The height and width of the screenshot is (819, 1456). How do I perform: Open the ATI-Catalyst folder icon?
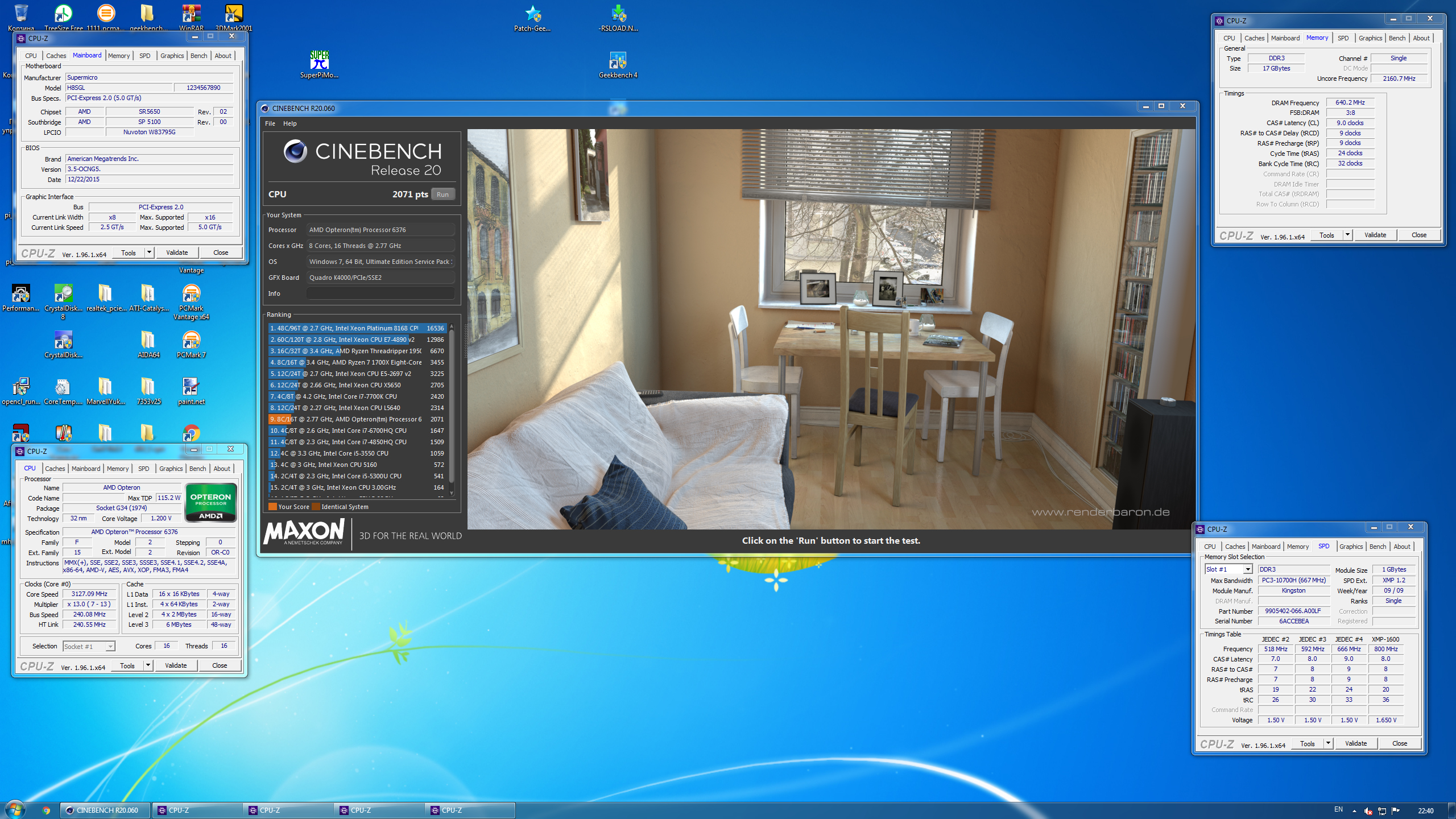click(148, 298)
